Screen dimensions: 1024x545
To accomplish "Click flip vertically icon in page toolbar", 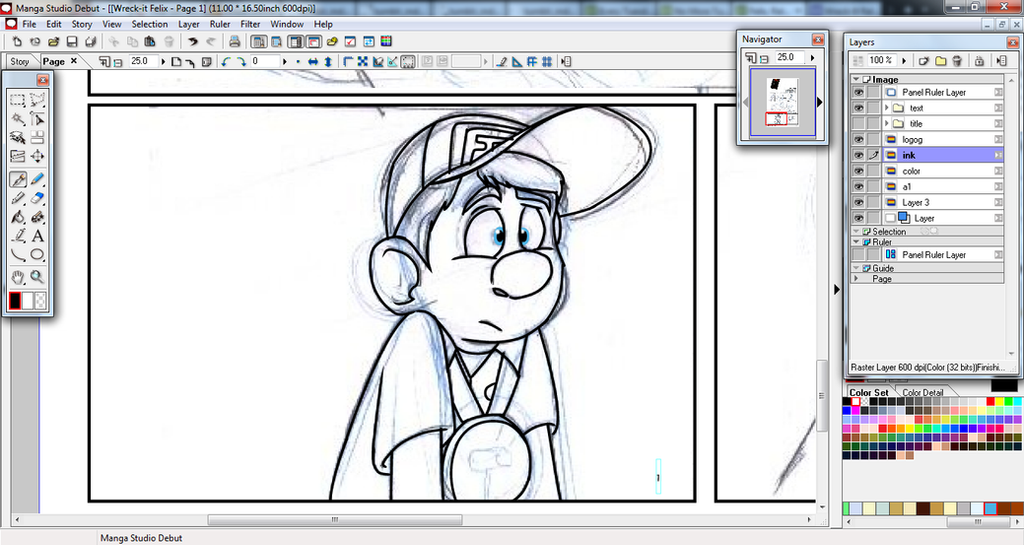I will (x=328, y=61).
